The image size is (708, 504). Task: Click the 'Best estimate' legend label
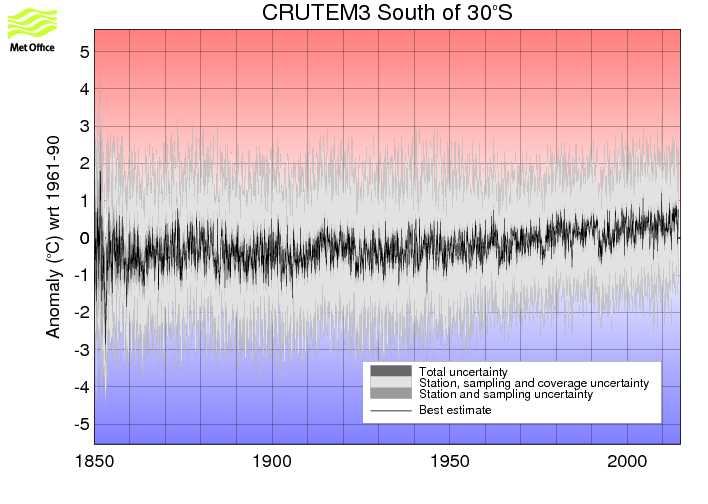pyautogui.click(x=455, y=410)
